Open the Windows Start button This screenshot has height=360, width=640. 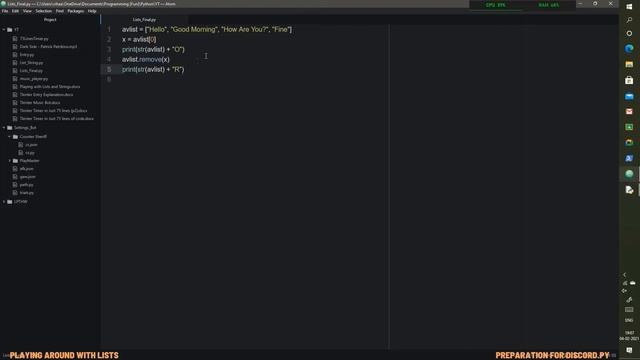tap(629, 7)
